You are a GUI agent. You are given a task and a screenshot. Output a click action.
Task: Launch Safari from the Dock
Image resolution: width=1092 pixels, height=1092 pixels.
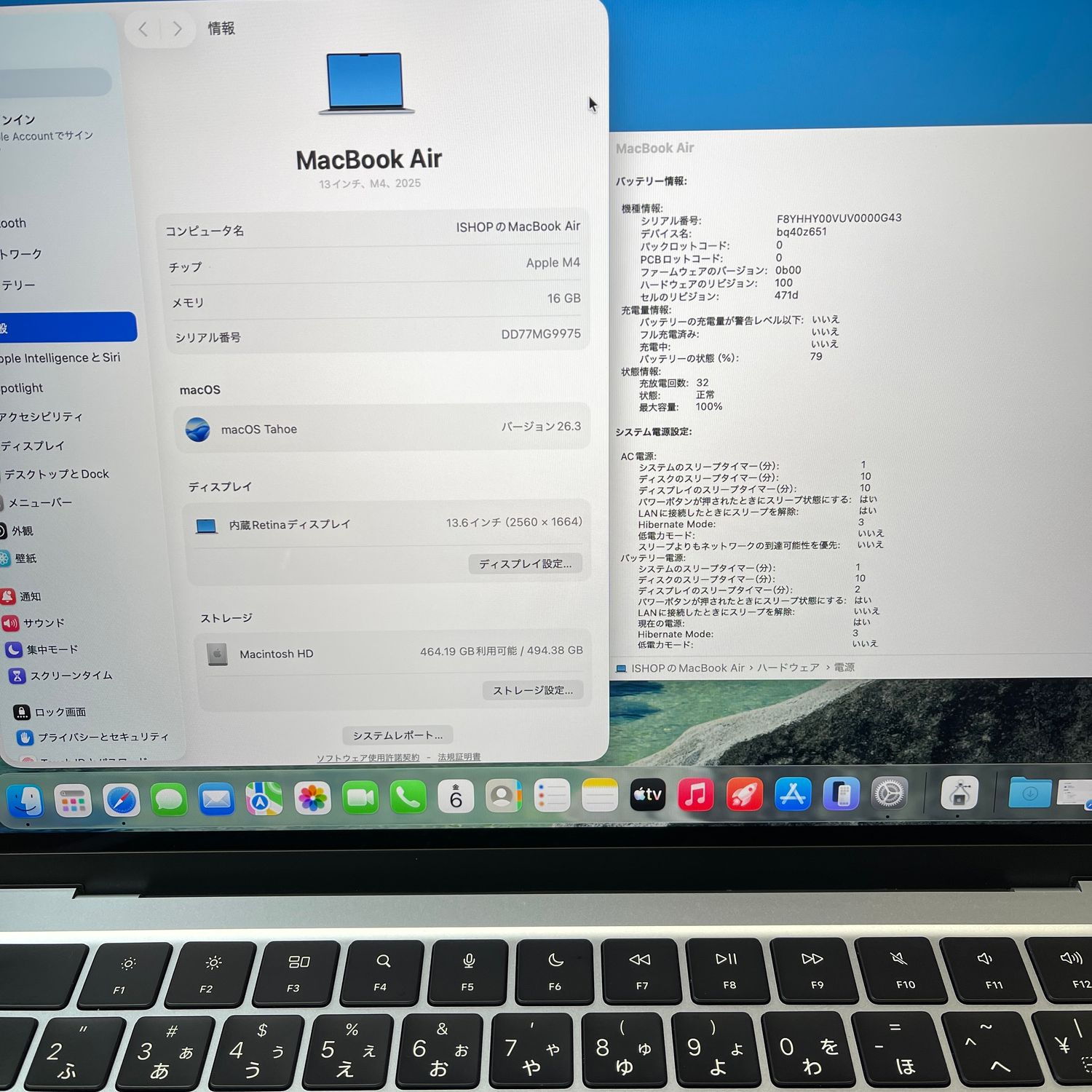pyautogui.click(x=121, y=800)
